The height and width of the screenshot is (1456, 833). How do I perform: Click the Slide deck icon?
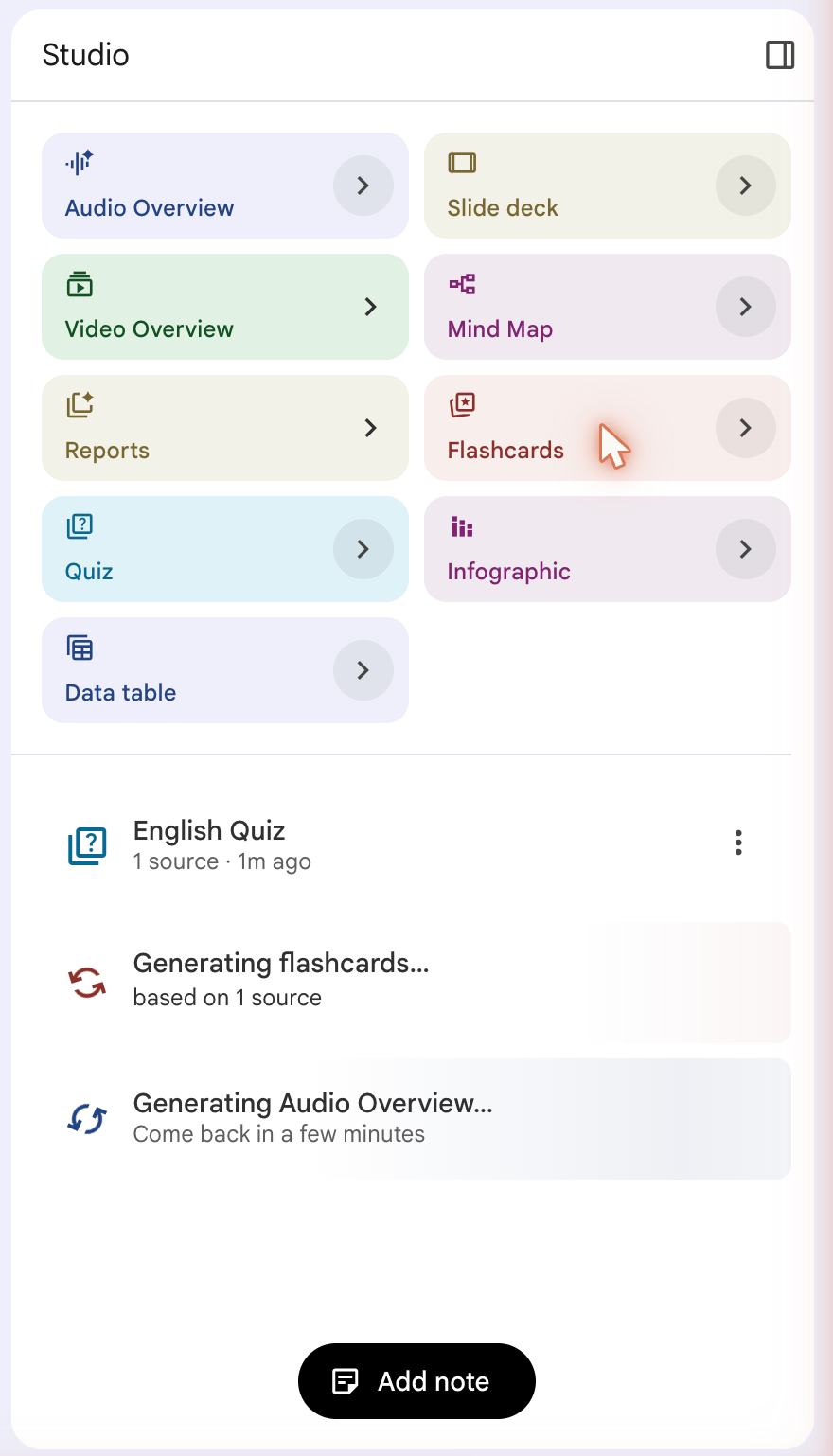462,163
